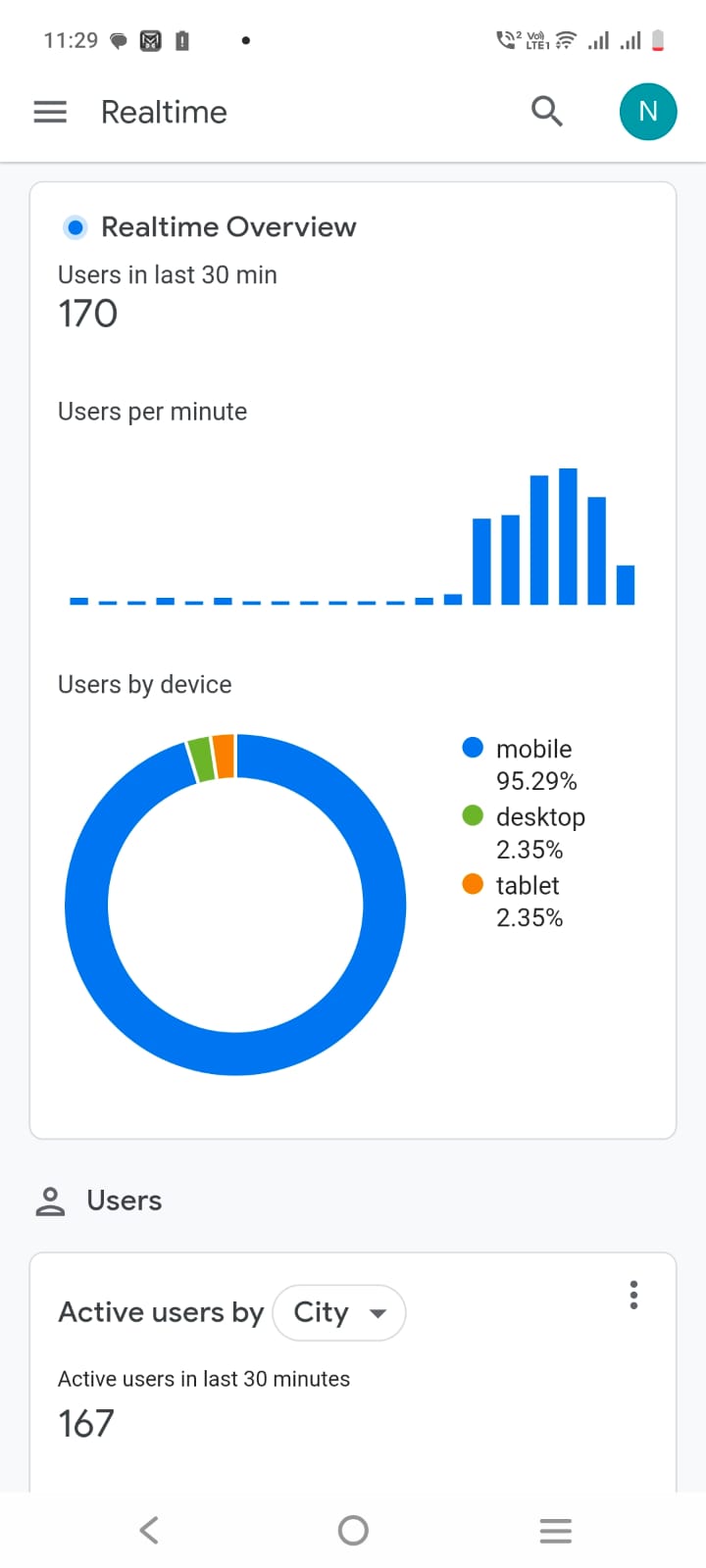Tap the Users section heading
This screenshot has height=1568, width=706.
tap(124, 1200)
